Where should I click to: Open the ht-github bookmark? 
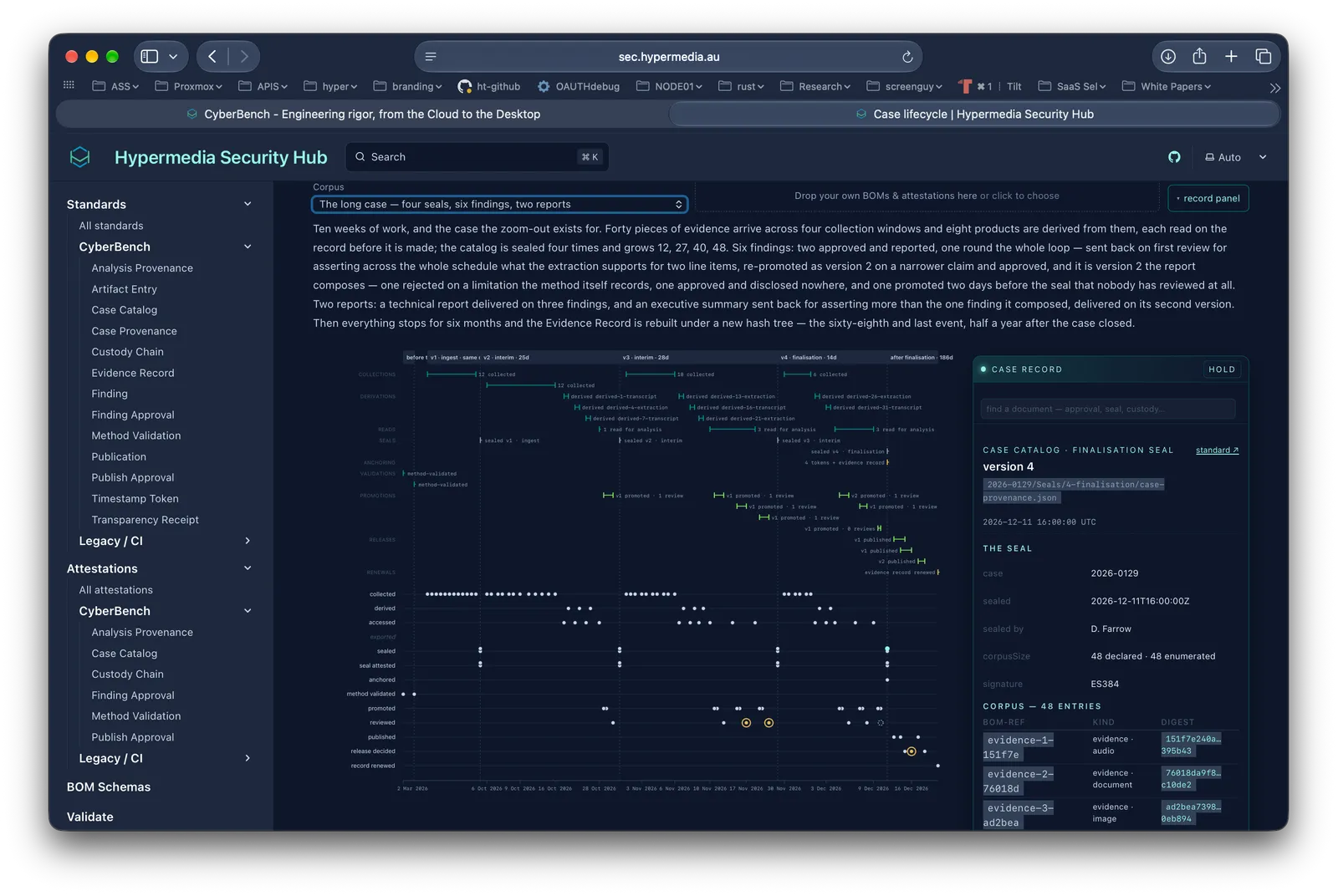489,86
